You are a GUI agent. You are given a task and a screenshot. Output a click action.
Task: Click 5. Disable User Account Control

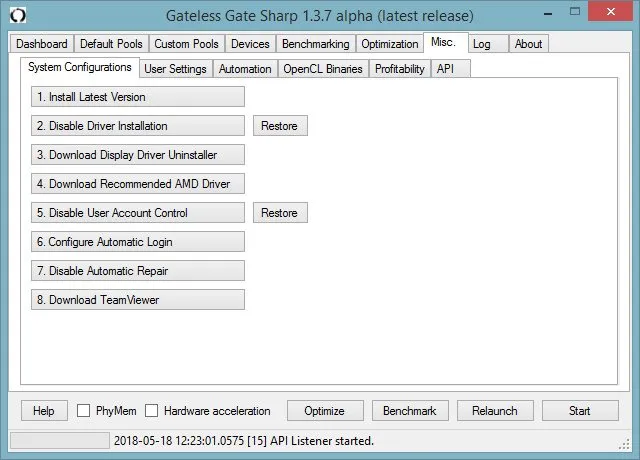[138, 213]
